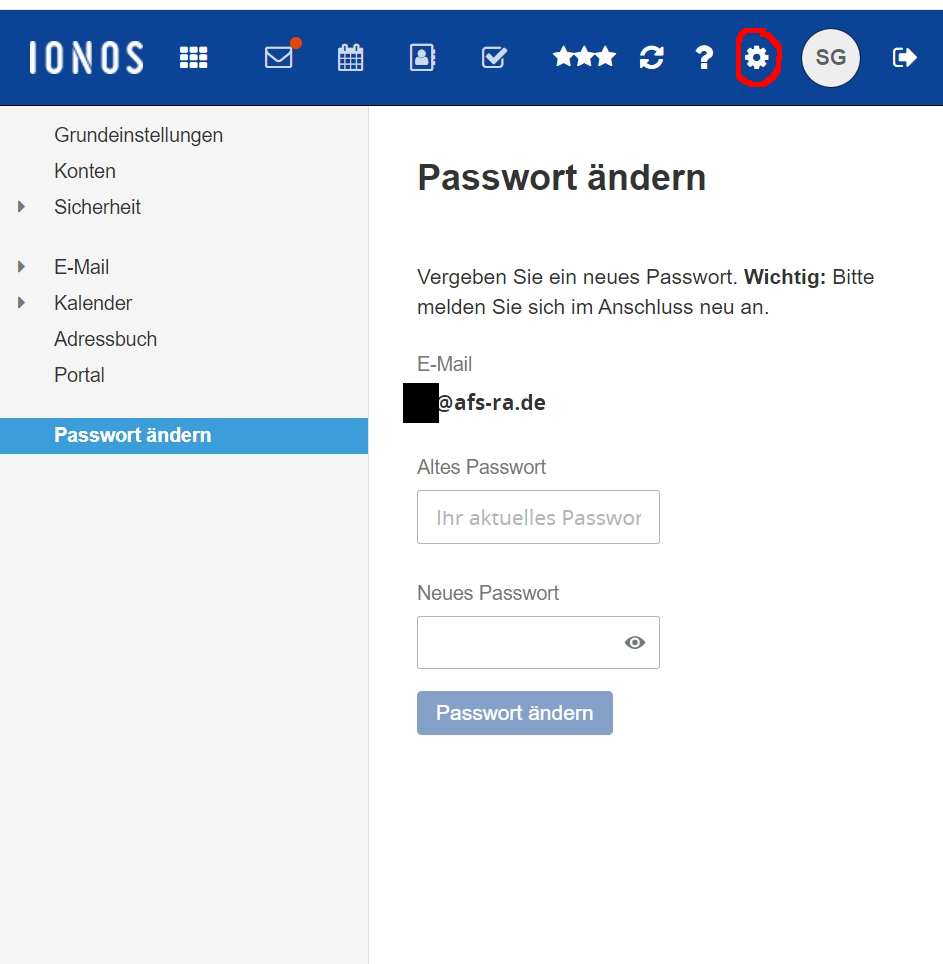The height and width of the screenshot is (964, 943).
Task: Select Grundeinstellungen in the sidebar
Action: pos(139,135)
